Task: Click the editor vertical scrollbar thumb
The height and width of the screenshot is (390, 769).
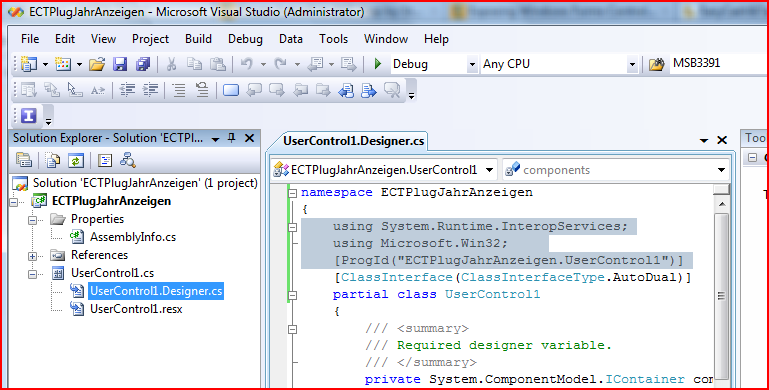Action: point(721,295)
